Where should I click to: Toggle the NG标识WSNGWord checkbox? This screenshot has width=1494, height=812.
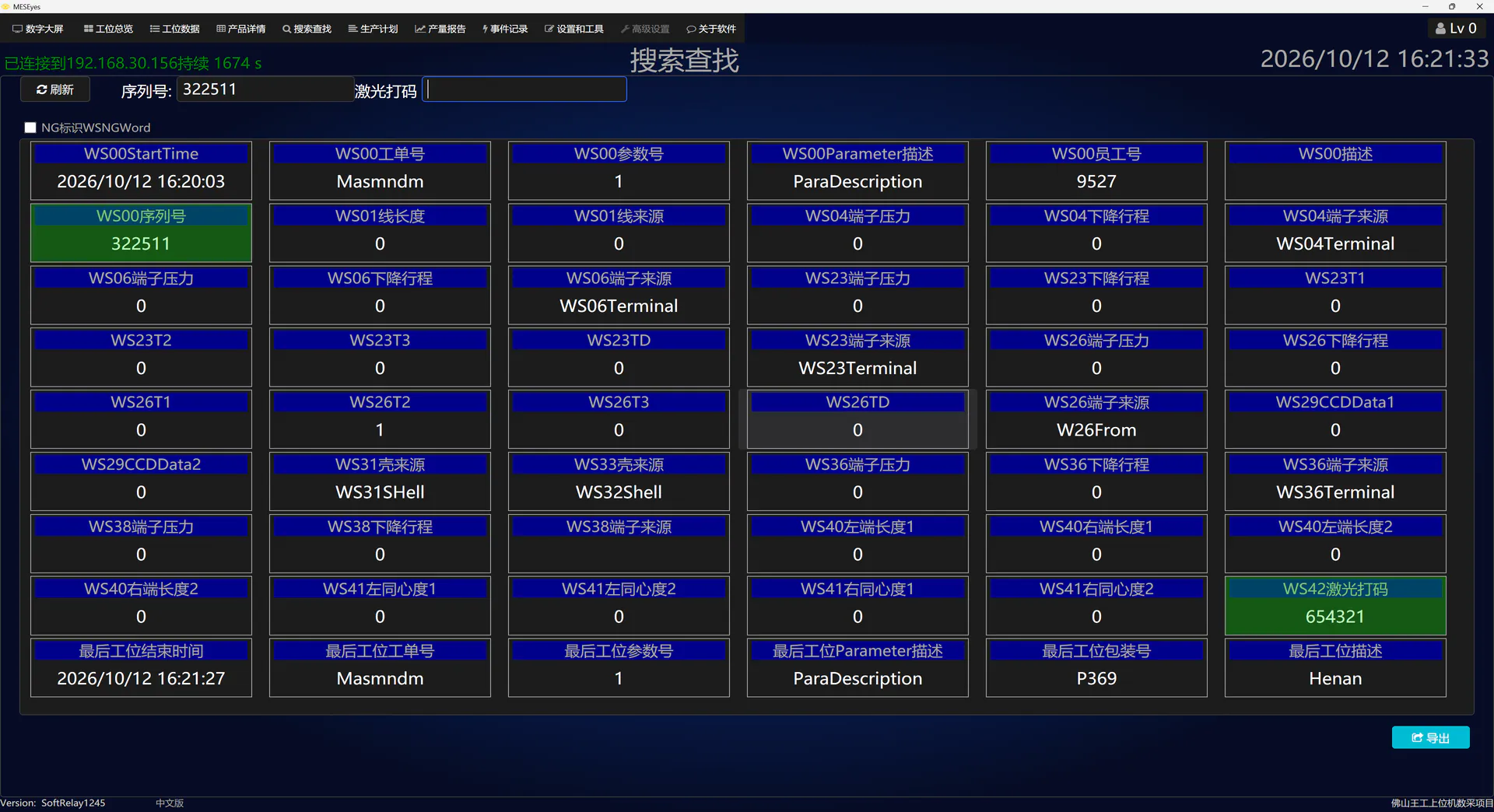pos(30,128)
